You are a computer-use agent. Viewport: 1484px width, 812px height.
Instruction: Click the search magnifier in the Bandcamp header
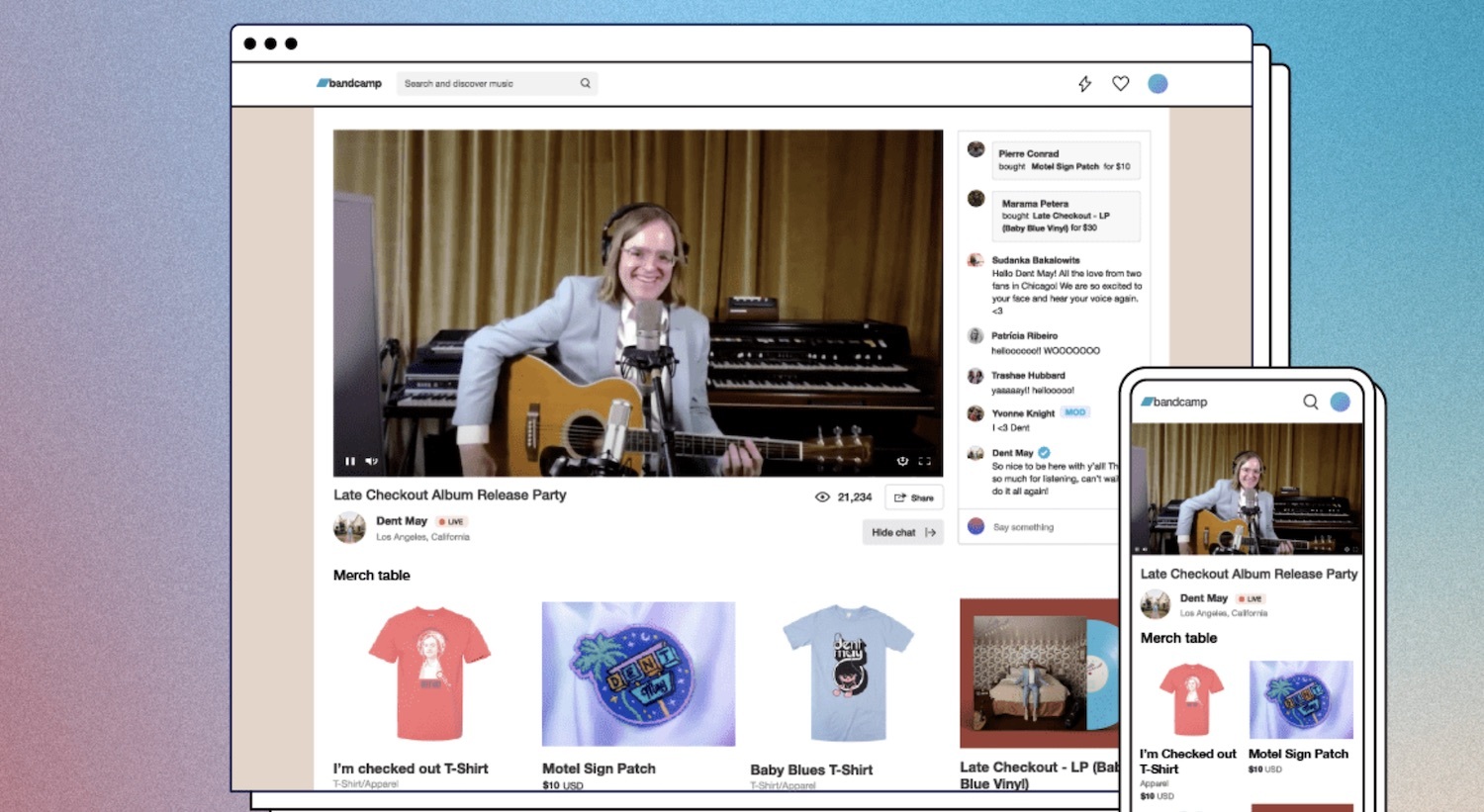coord(586,83)
